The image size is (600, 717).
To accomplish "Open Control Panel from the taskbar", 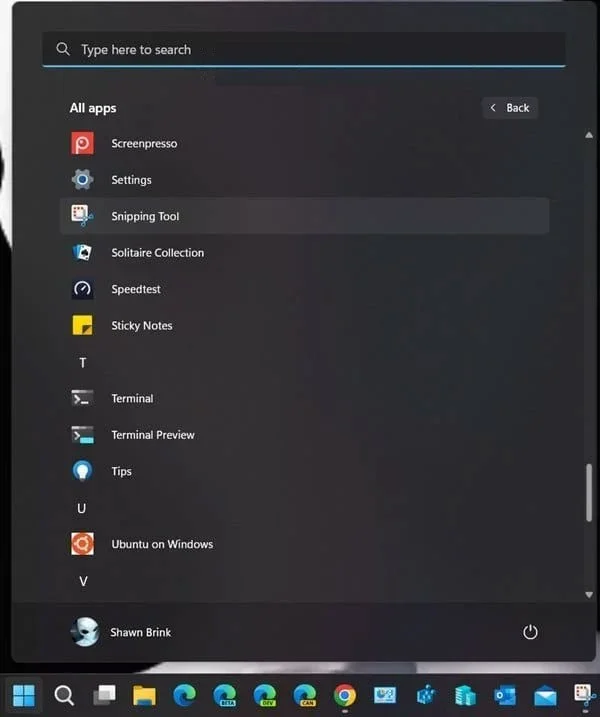I will pos(385,695).
